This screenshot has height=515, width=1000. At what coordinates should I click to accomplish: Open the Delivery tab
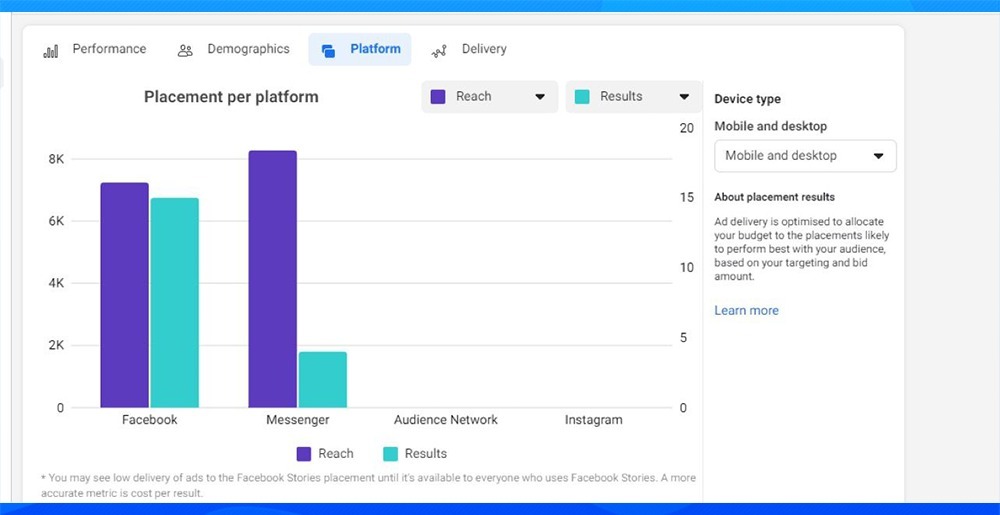tap(484, 49)
